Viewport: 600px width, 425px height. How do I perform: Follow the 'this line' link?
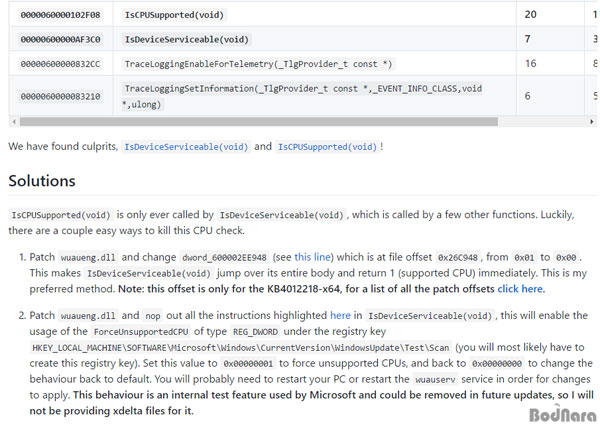(312, 257)
